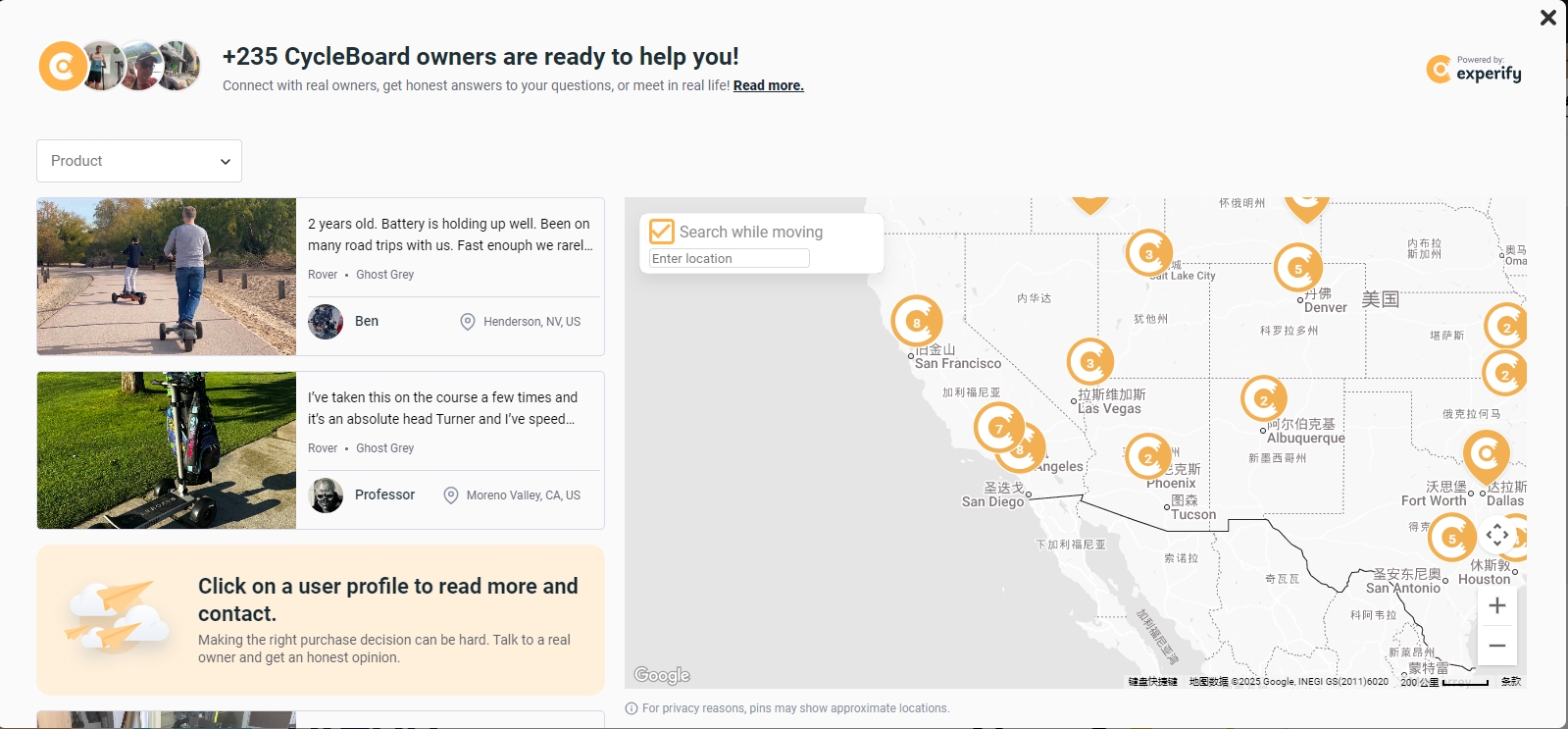
Task: Click the San Francisco cluster pin showing 8
Action: (x=917, y=321)
